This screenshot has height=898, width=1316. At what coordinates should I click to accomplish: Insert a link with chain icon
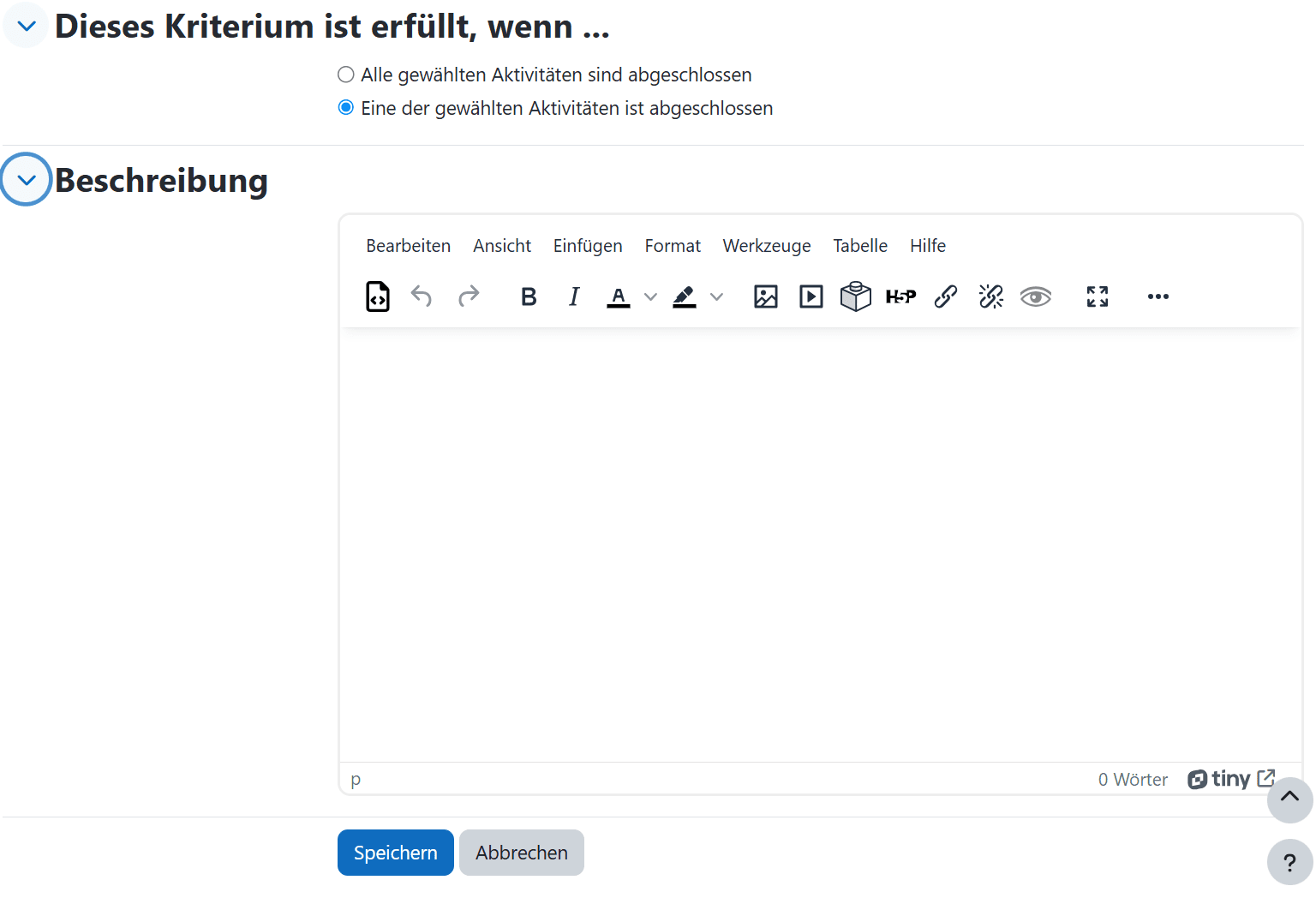946,296
